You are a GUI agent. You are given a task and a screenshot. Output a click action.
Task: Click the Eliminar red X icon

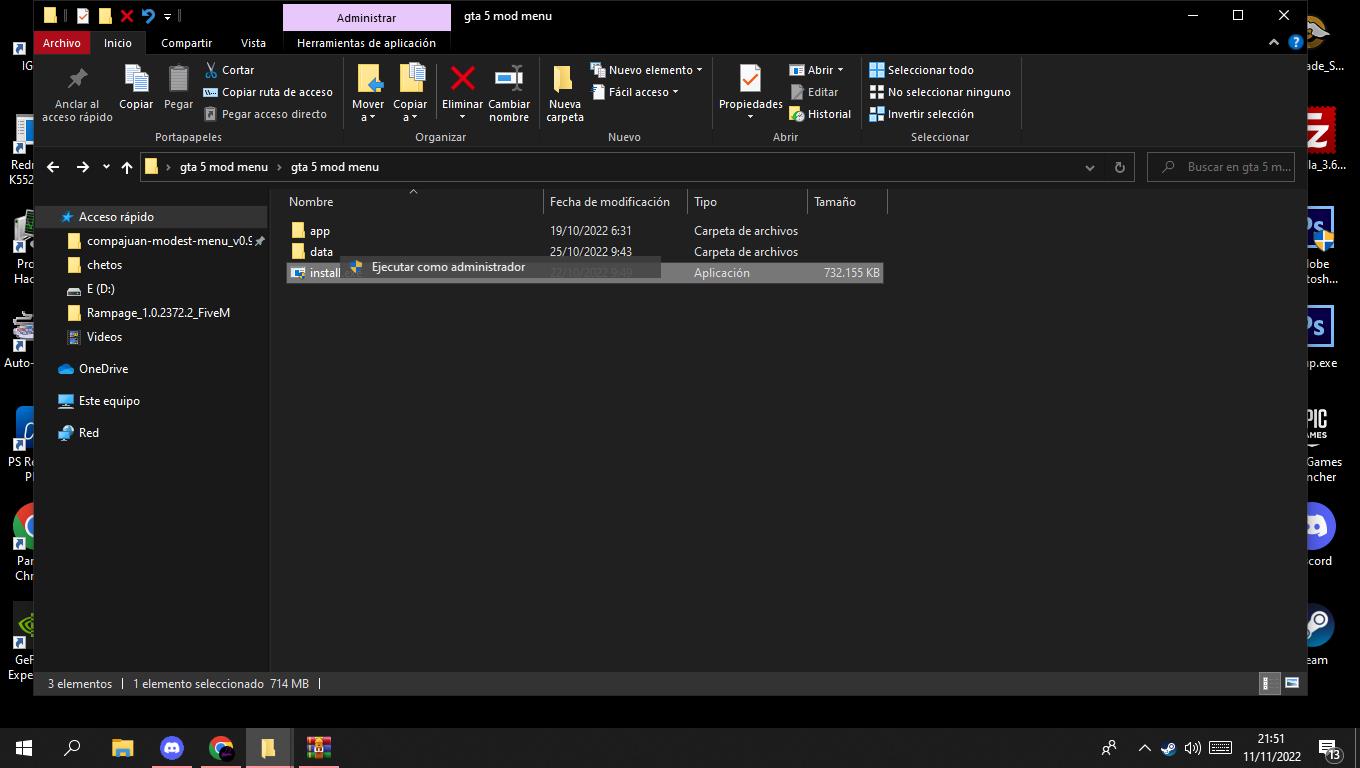tap(462, 80)
